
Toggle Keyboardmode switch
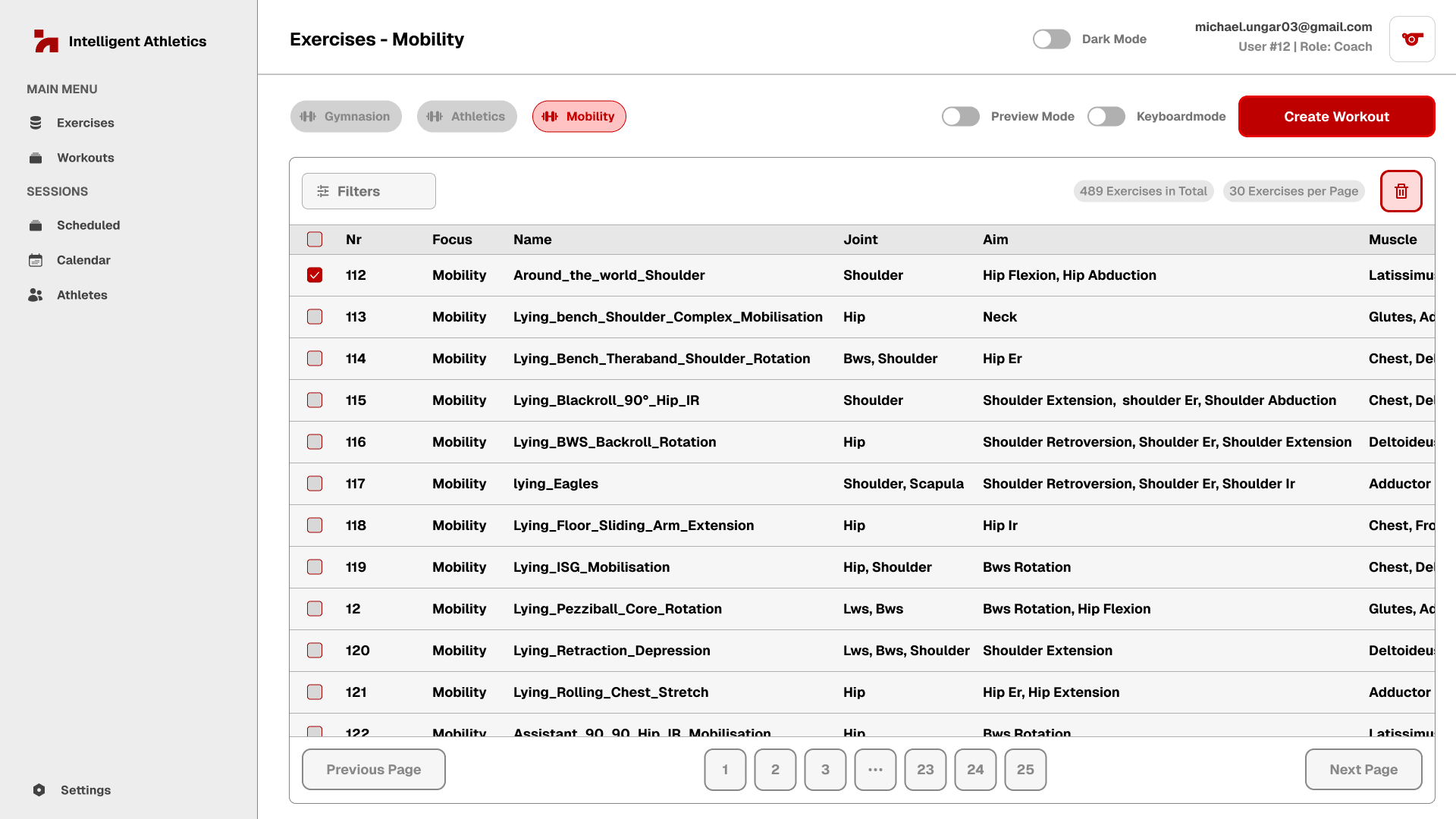coord(1106,117)
